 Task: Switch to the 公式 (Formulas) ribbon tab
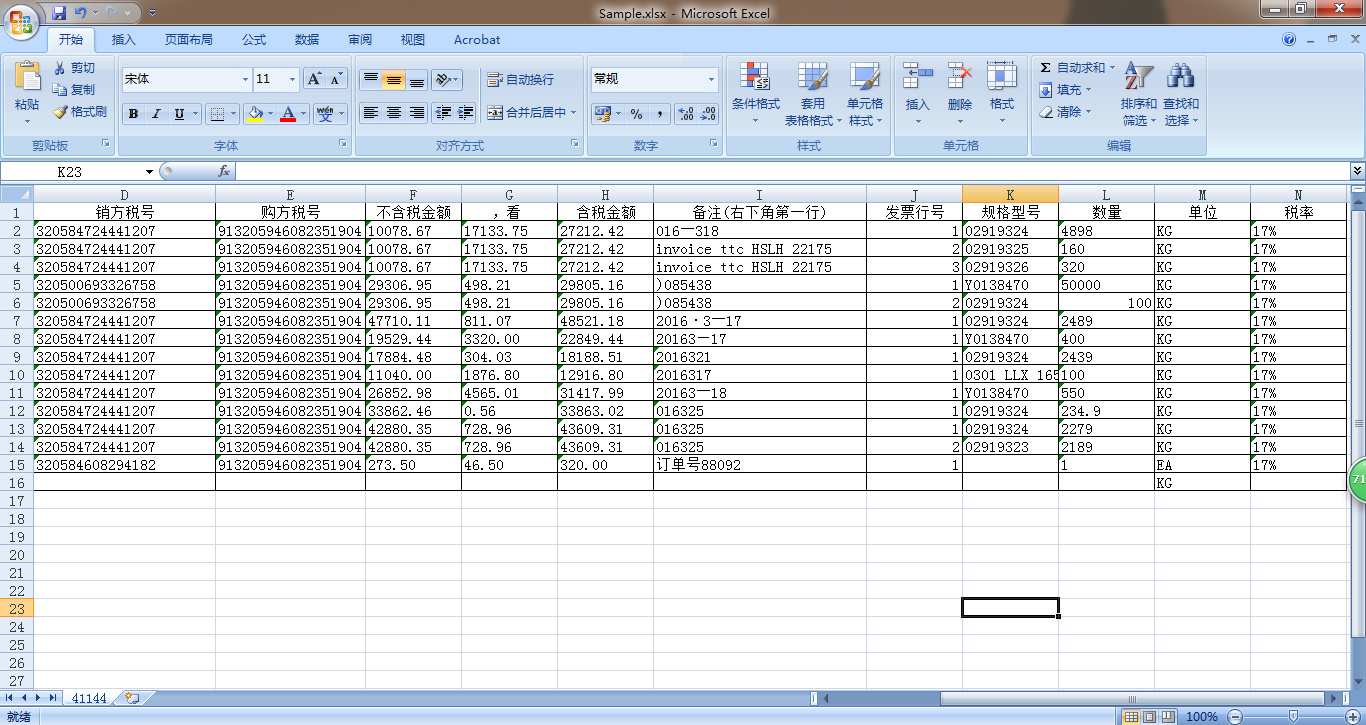(254, 40)
